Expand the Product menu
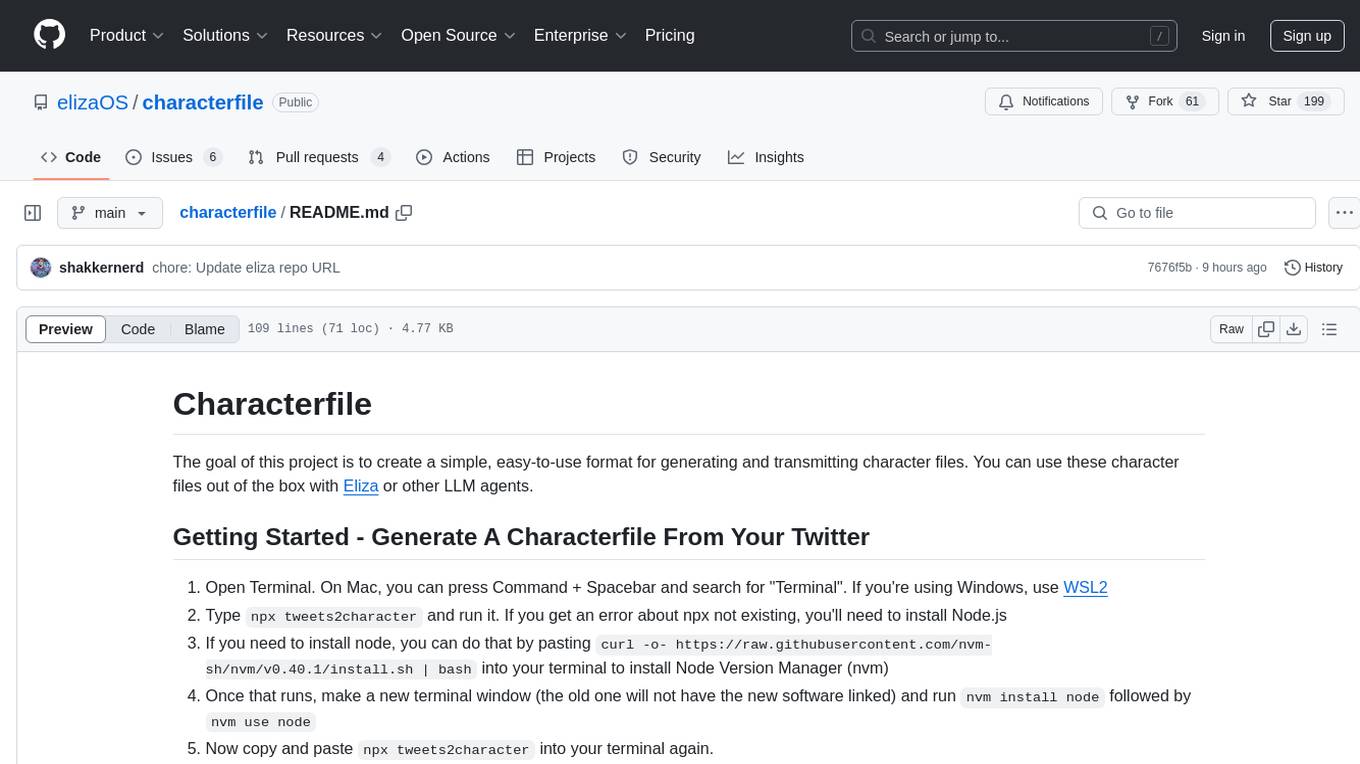 pyautogui.click(x=127, y=35)
